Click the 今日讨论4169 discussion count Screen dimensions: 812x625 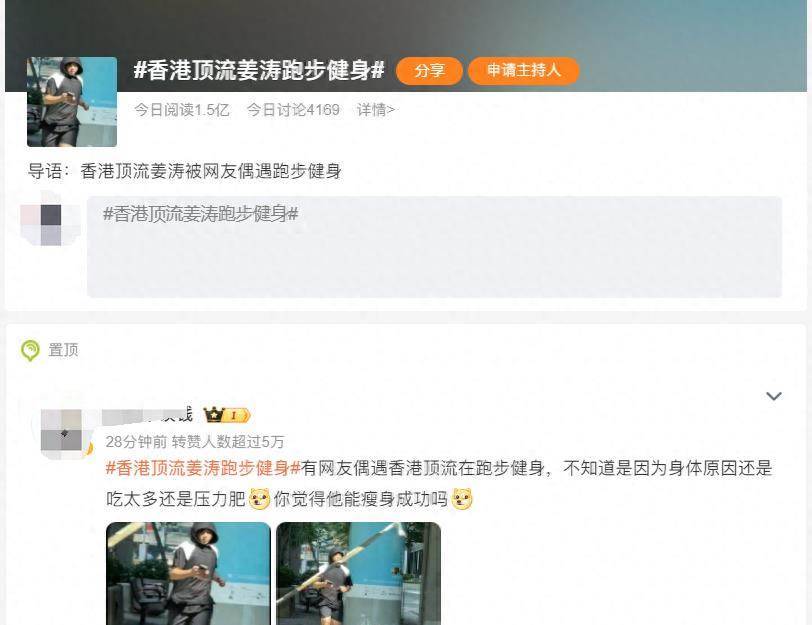pyautogui.click(x=293, y=110)
